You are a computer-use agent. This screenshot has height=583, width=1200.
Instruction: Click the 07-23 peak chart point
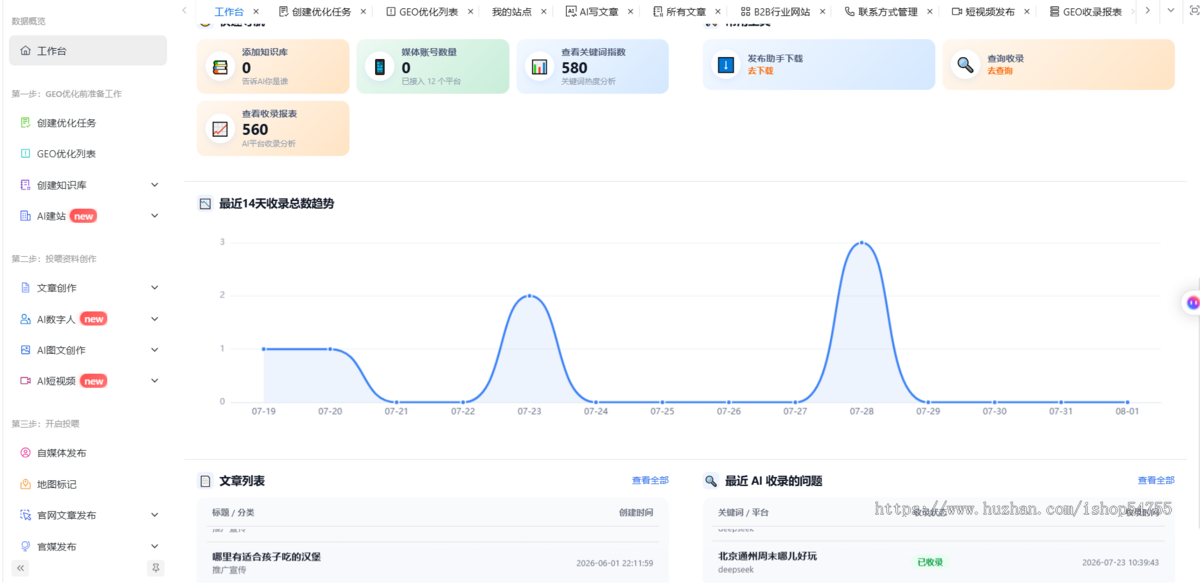(529, 296)
